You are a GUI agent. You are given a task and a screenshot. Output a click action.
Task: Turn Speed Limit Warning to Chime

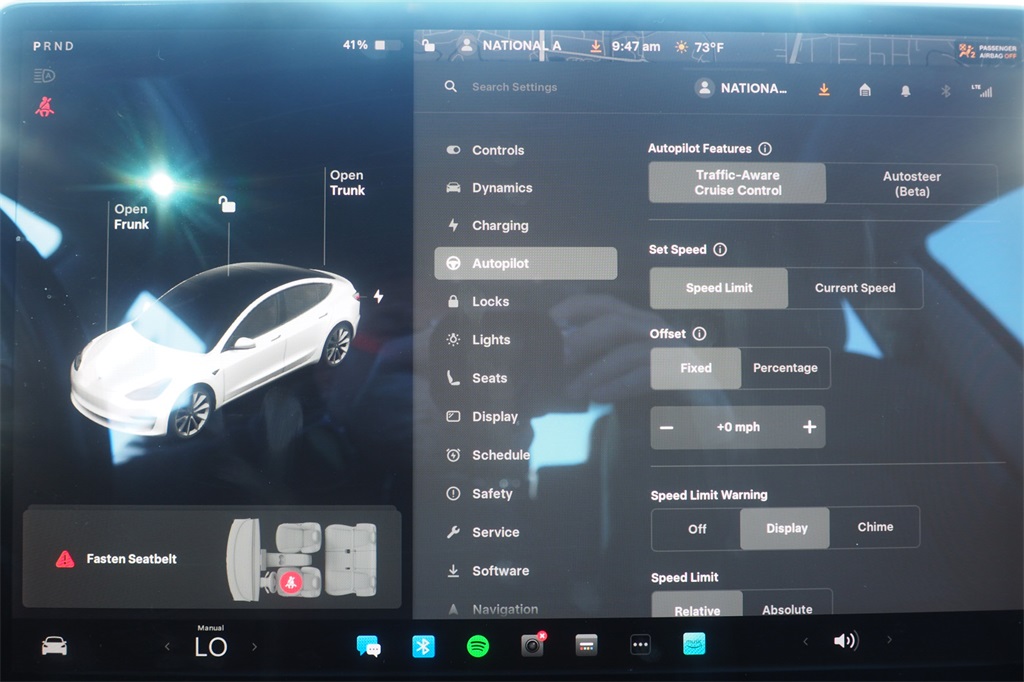tap(875, 527)
